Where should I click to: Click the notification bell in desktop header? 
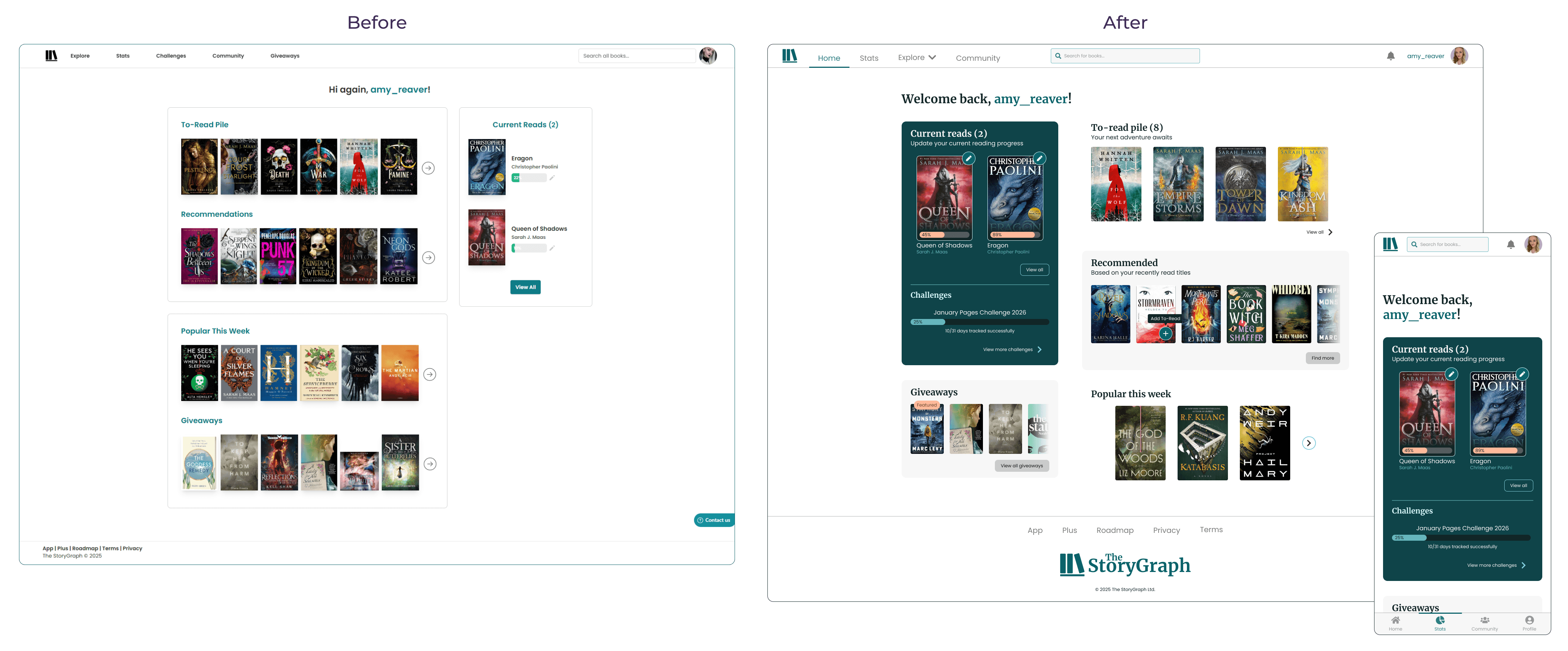coord(1390,56)
